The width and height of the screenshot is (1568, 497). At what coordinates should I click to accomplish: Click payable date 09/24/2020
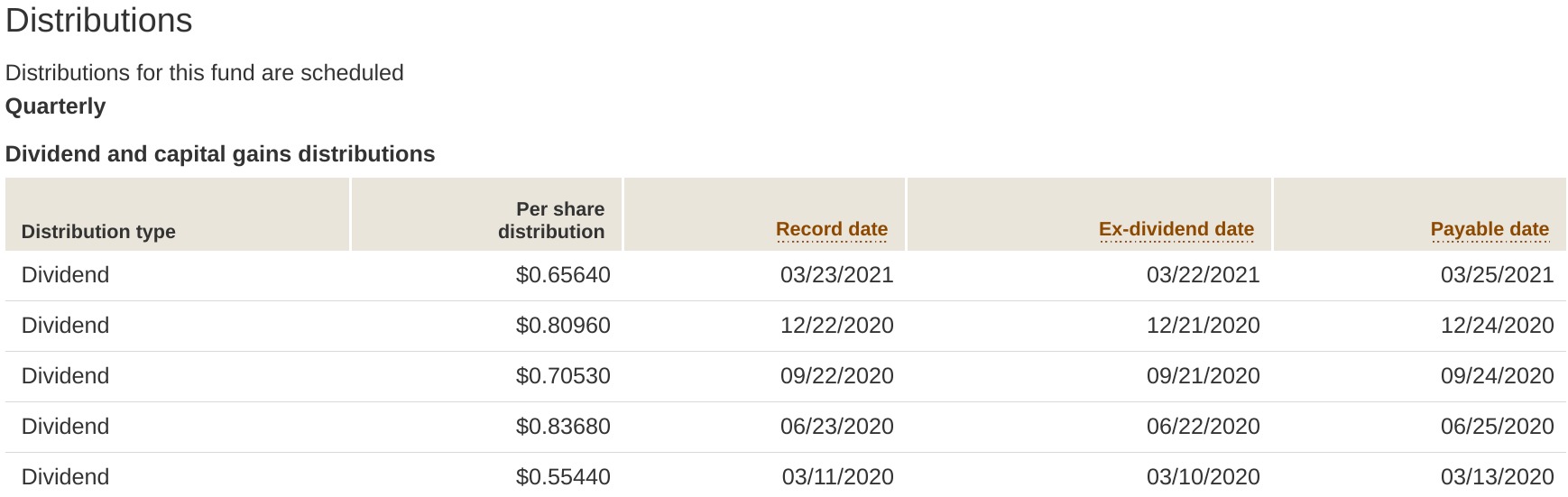(x=1497, y=376)
